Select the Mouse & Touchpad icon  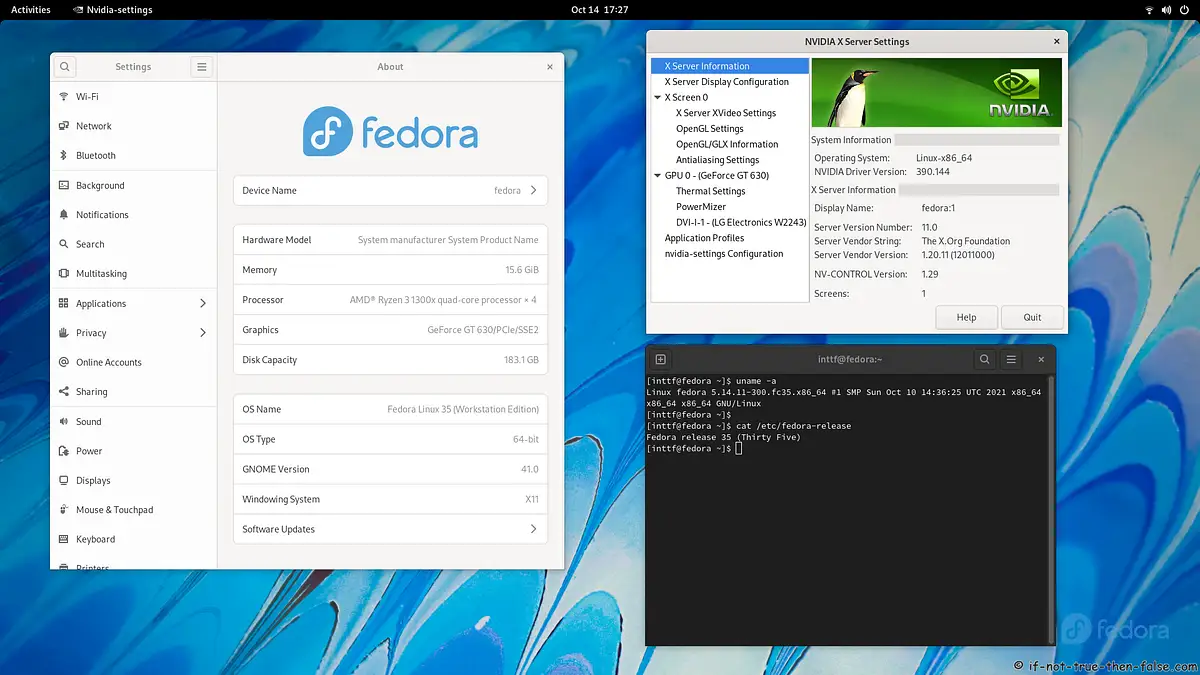(64, 510)
